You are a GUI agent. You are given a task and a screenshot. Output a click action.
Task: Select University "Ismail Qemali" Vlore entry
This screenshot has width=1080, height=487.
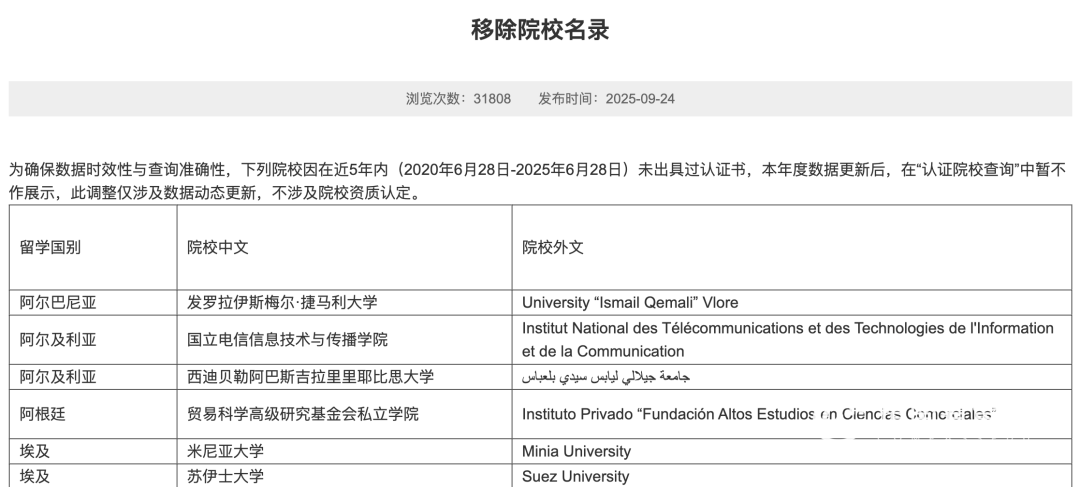click(630, 302)
